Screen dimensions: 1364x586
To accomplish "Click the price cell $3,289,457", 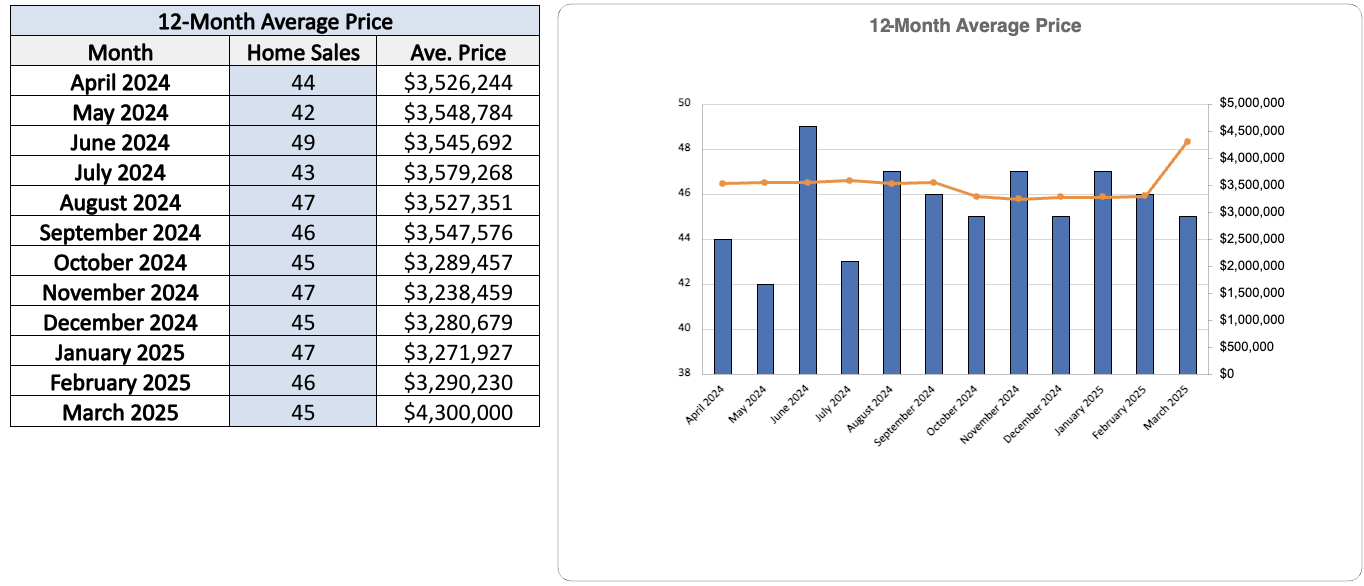I will 458,262.
